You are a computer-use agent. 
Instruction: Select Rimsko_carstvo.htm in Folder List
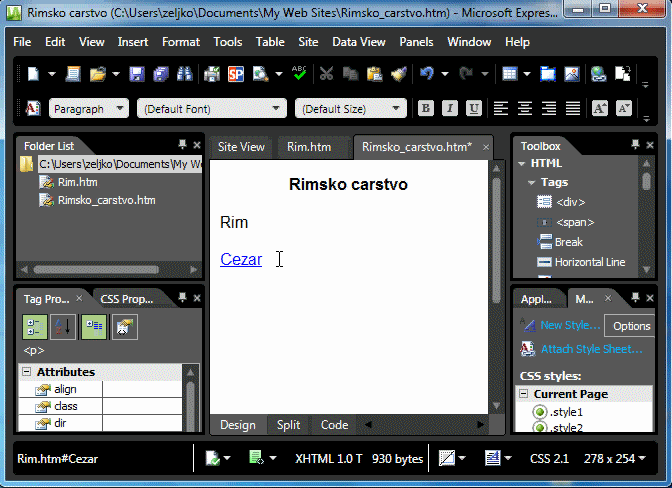(x=106, y=200)
